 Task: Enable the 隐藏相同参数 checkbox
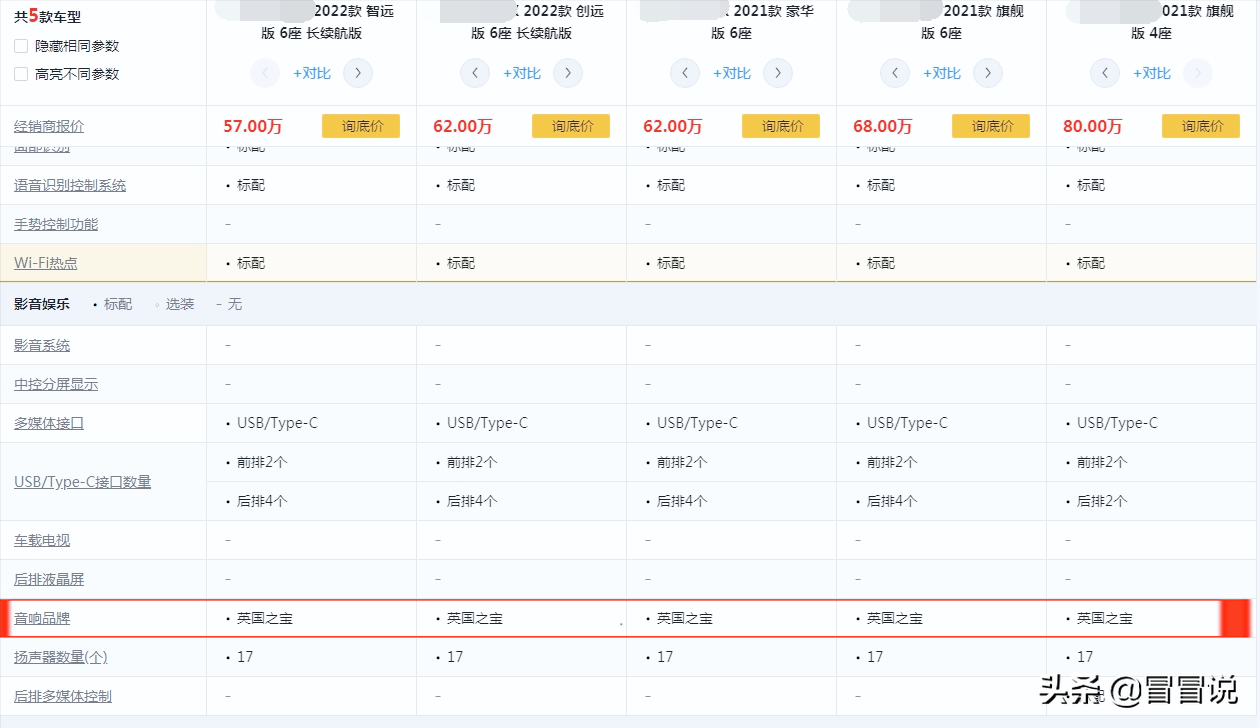[21, 45]
